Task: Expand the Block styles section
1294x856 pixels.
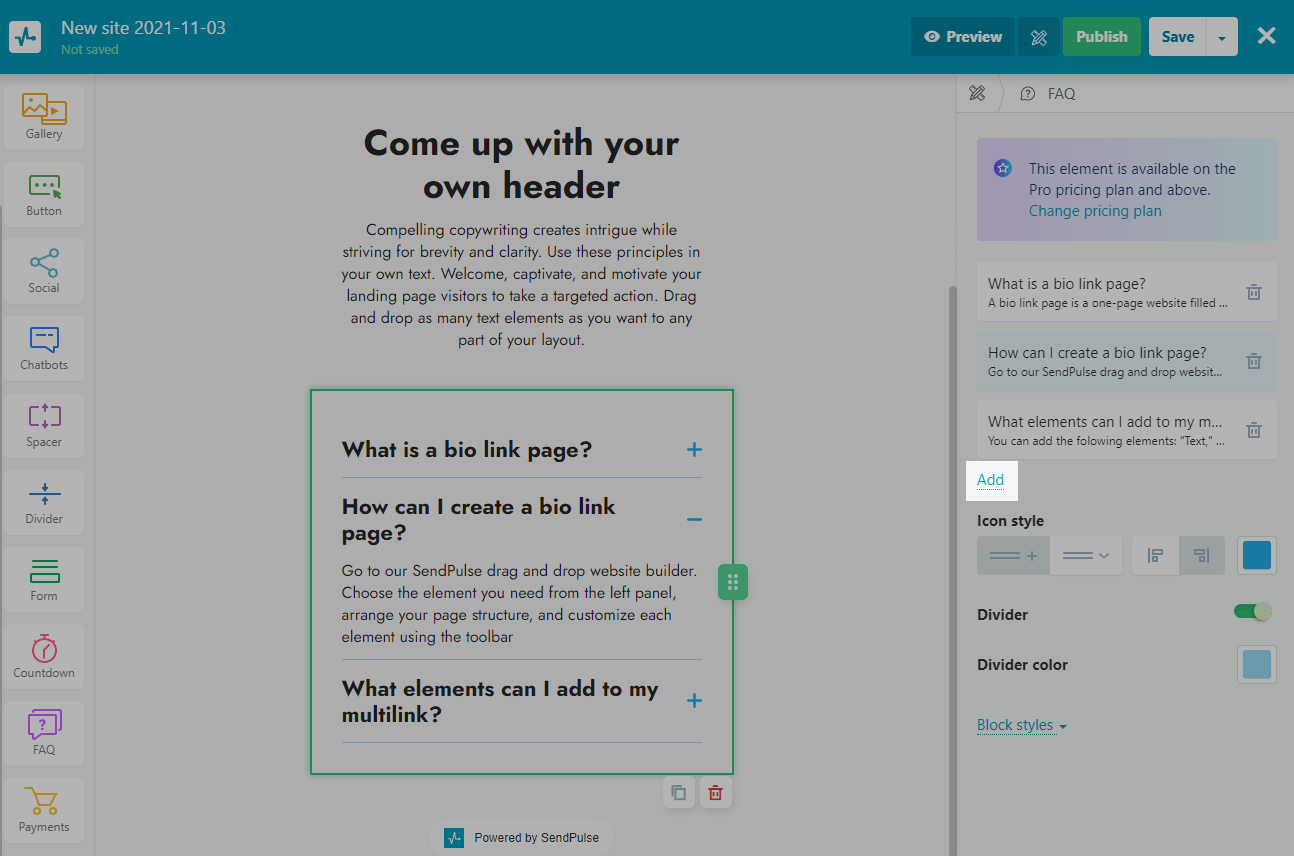Action: 1021,725
